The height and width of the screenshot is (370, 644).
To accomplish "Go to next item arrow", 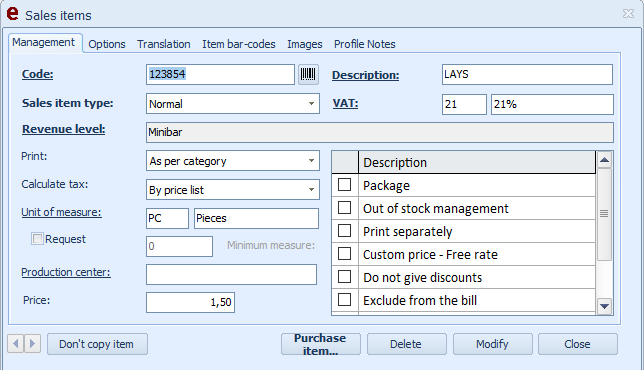I will (x=32, y=343).
